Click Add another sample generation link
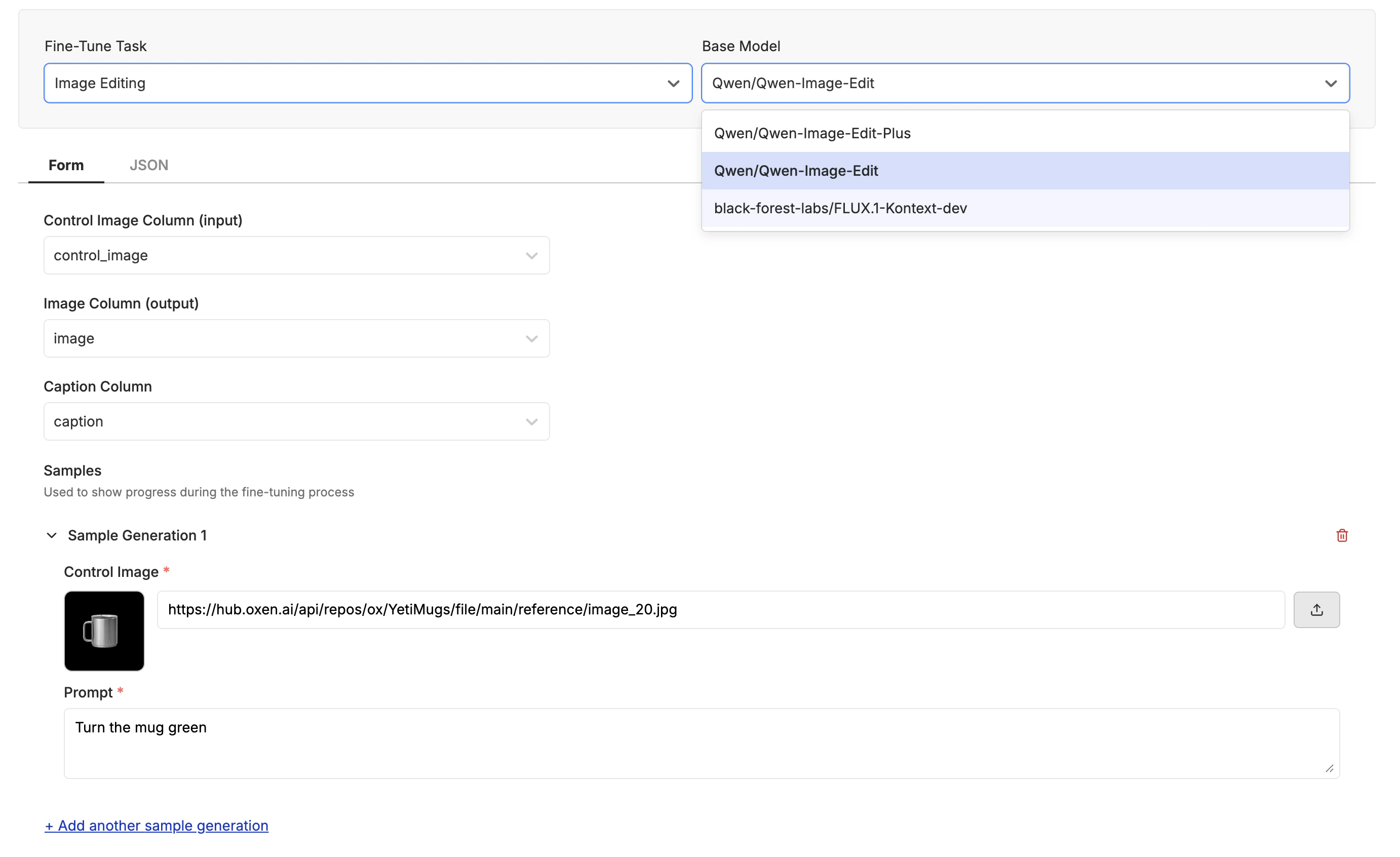This screenshot has height=857, width=1400. (156, 825)
